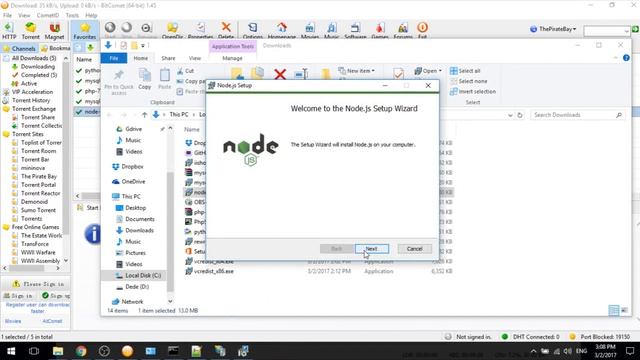This screenshot has height=360, width=640.
Task: Open VIP Acceleration in BitComet sidebar
Action: 32,92
